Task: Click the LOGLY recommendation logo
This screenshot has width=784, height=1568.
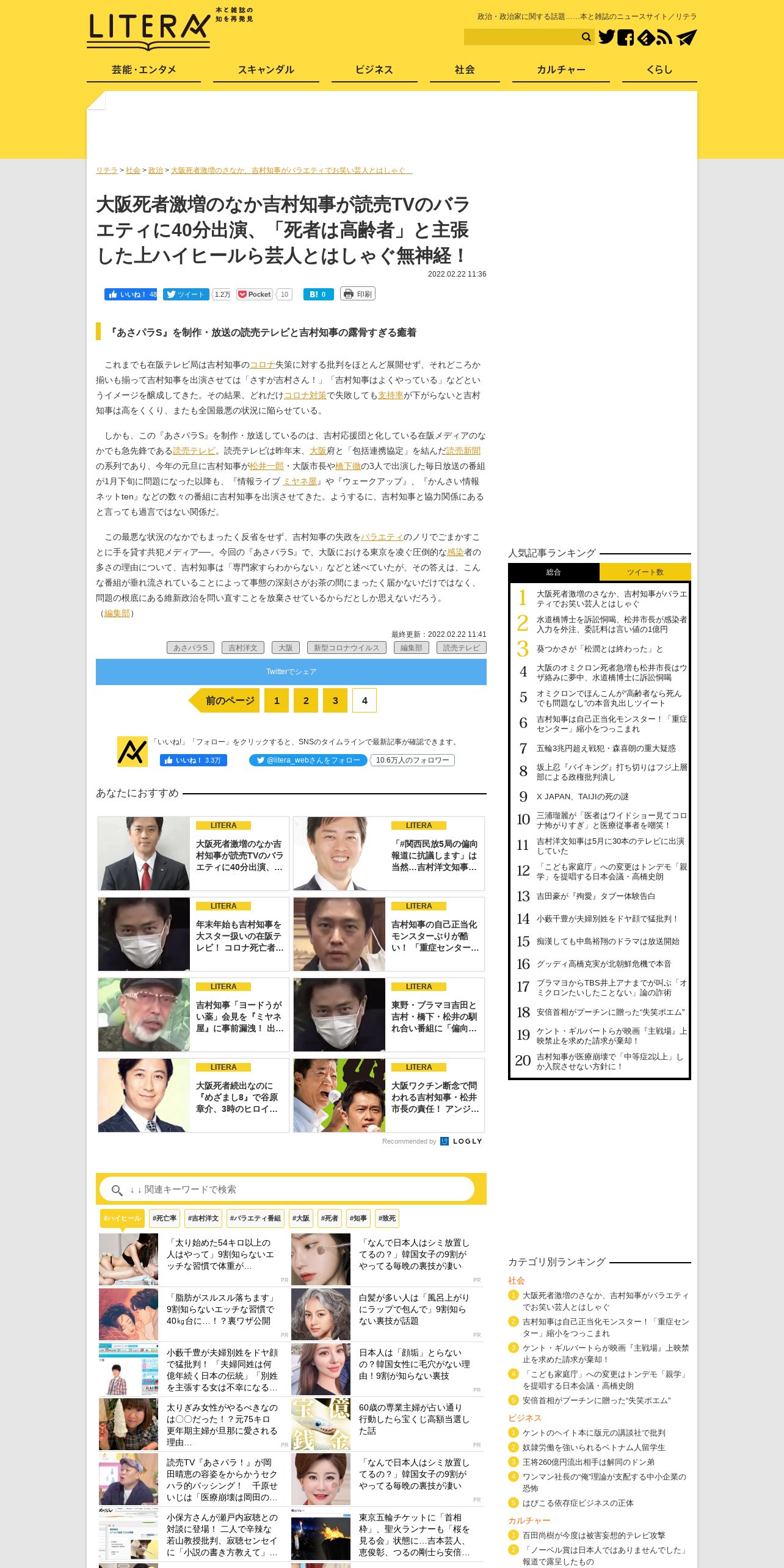Action: 462,1141
